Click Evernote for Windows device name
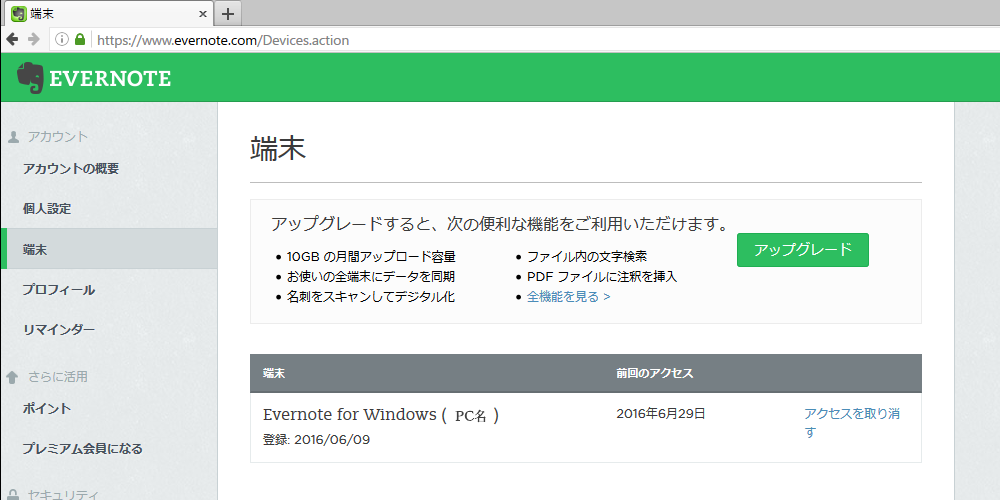The width and height of the screenshot is (1000, 500). [x=381, y=415]
